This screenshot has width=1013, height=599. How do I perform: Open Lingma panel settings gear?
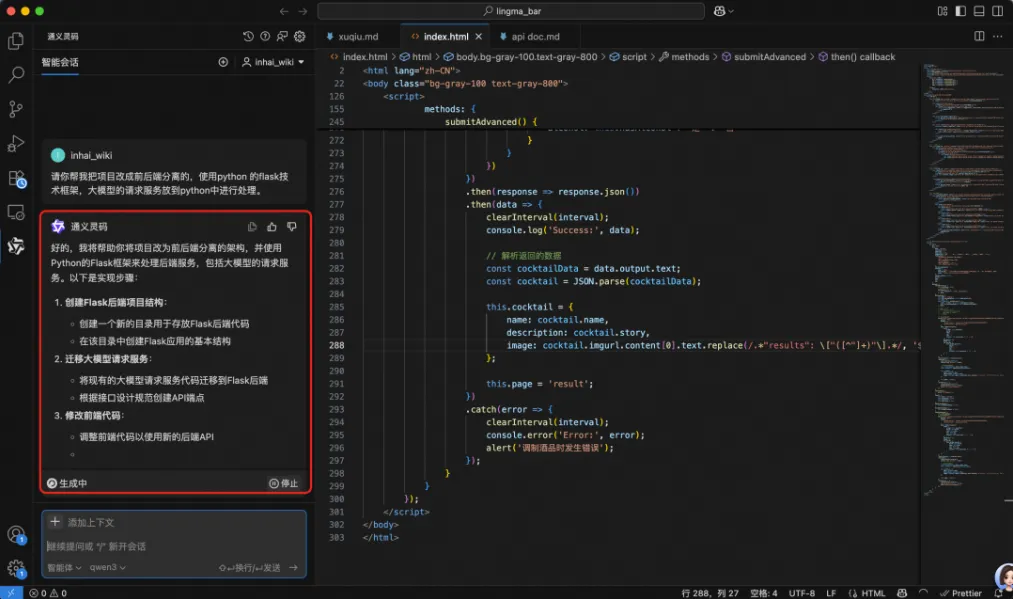(300, 36)
